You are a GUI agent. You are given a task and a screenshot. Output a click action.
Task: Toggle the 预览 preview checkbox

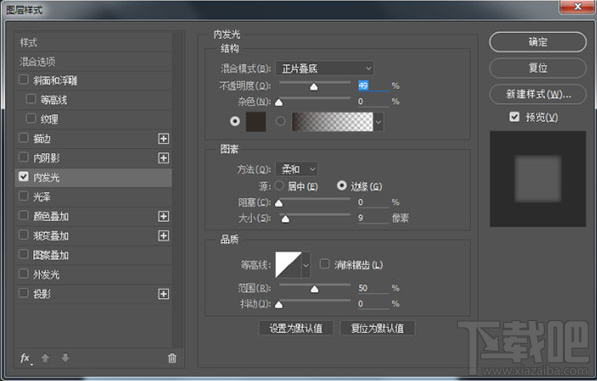coord(514,117)
